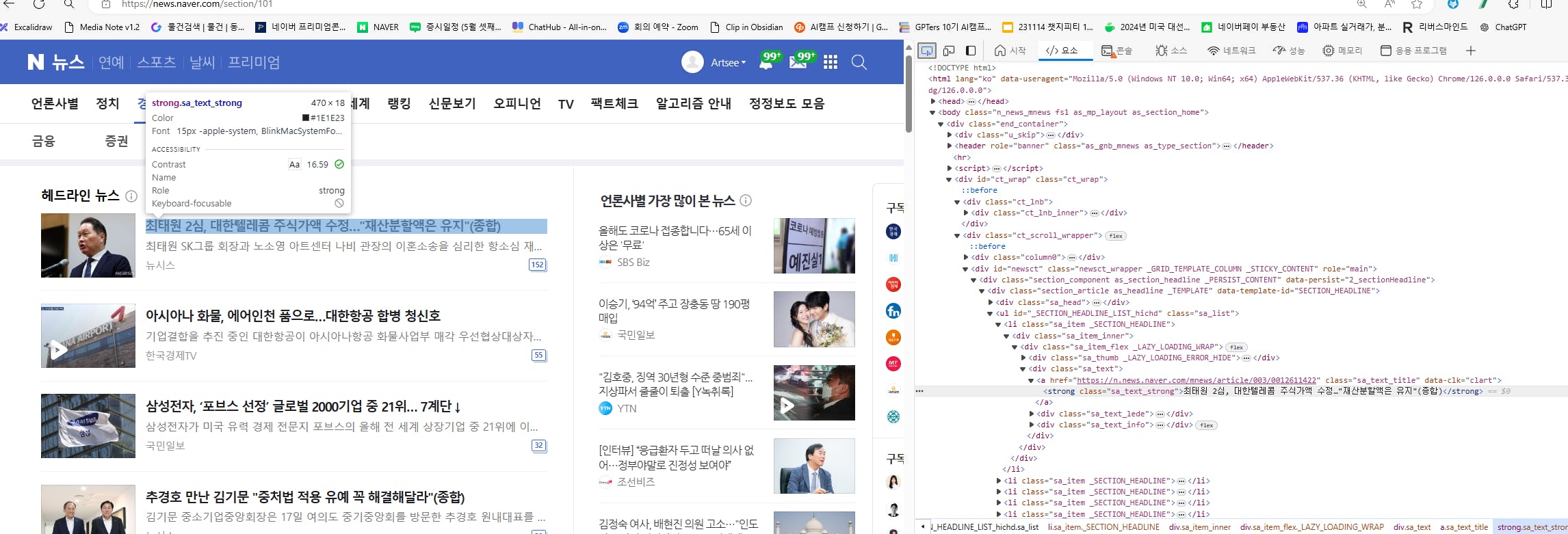Collapse the ct_wrap div node
The height and width of the screenshot is (534, 1568).
pyautogui.click(x=949, y=180)
